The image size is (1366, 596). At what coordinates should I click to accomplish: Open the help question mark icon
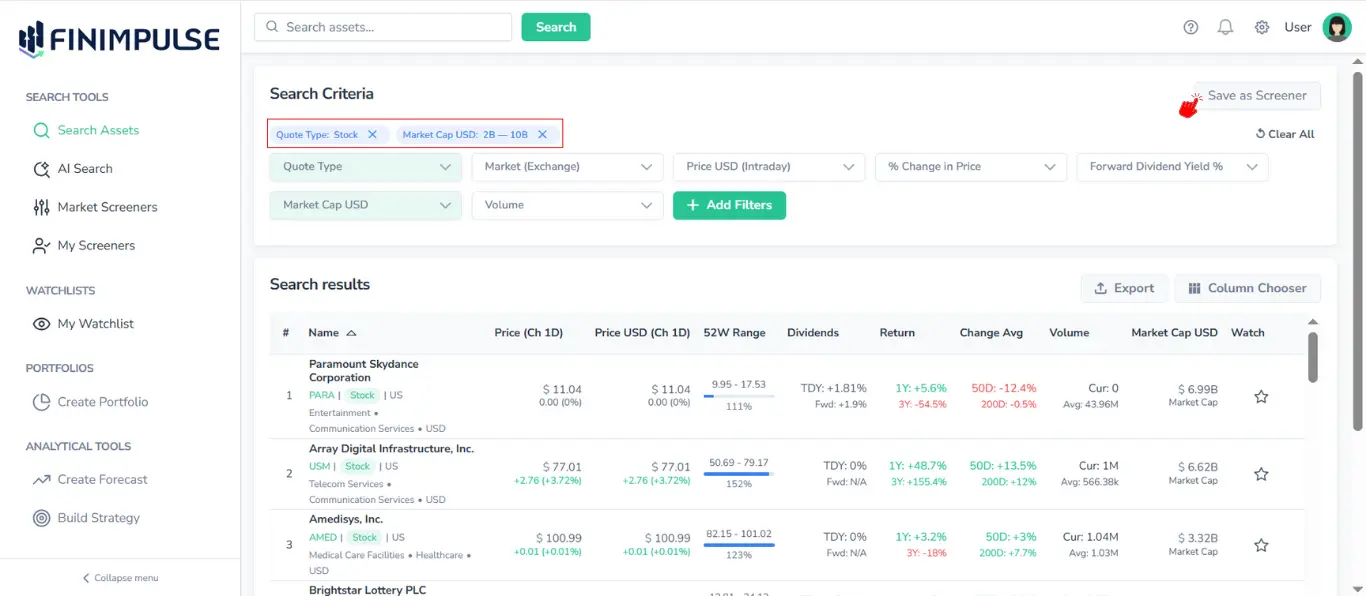[1190, 27]
